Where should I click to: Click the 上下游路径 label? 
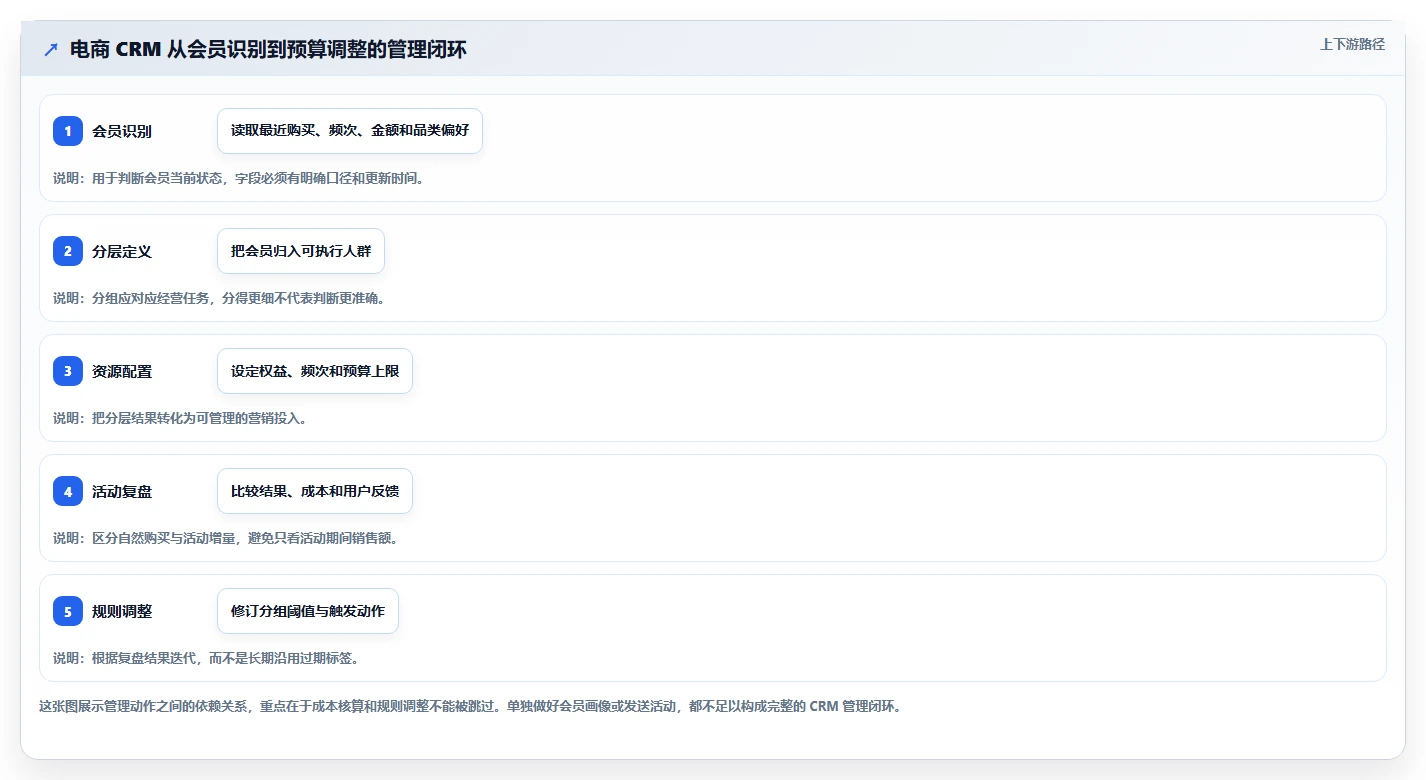(x=1352, y=44)
